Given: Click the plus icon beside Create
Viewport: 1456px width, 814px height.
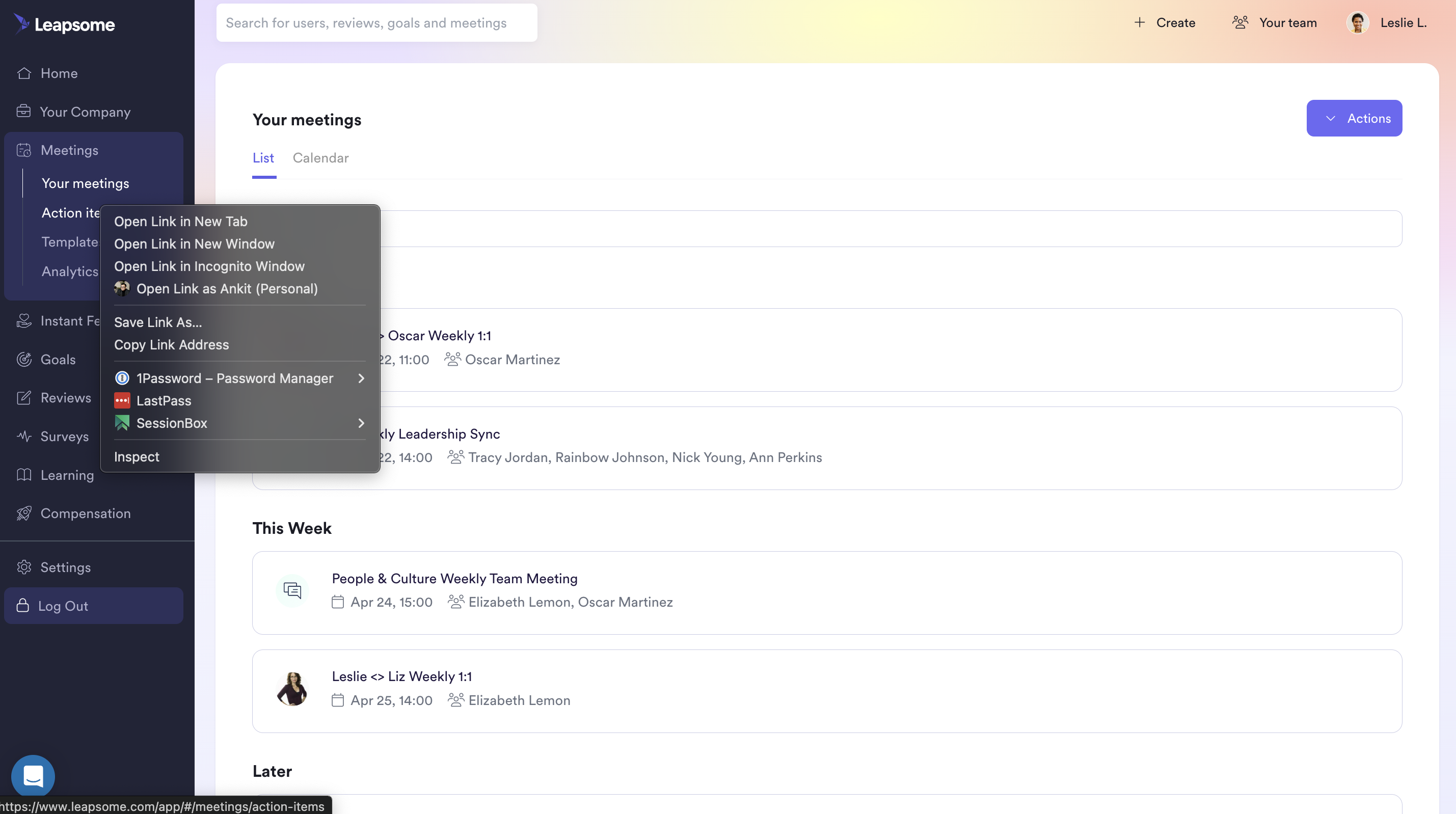Looking at the screenshot, I should coord(1140,22).
